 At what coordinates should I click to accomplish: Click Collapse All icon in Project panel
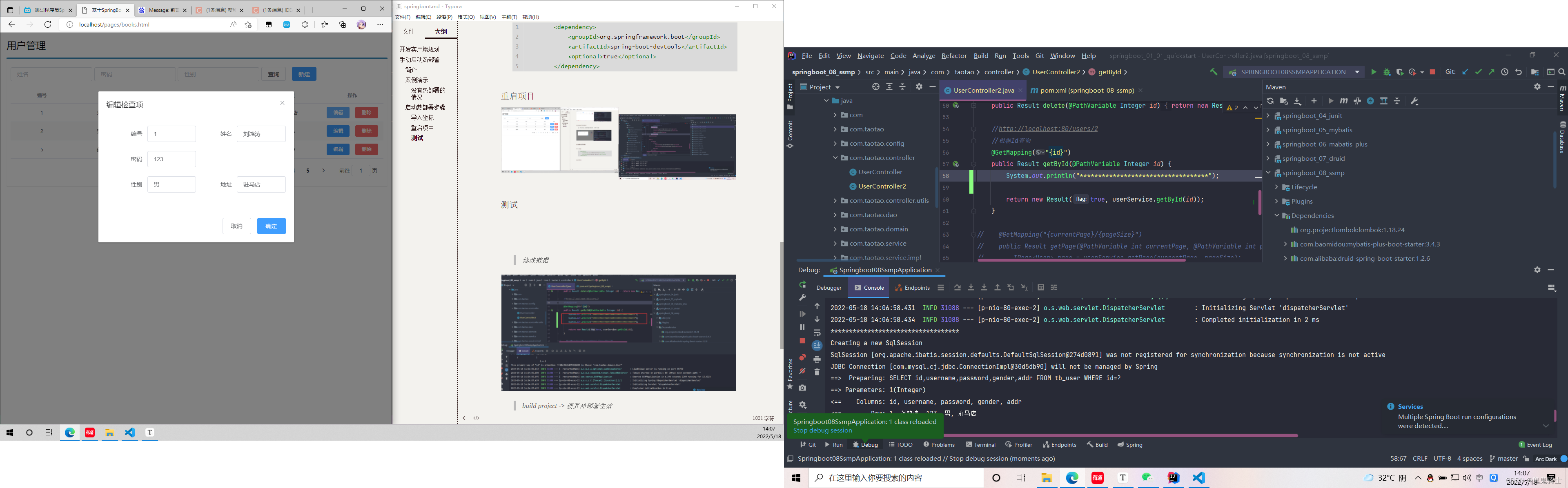(x=903, y=87)
